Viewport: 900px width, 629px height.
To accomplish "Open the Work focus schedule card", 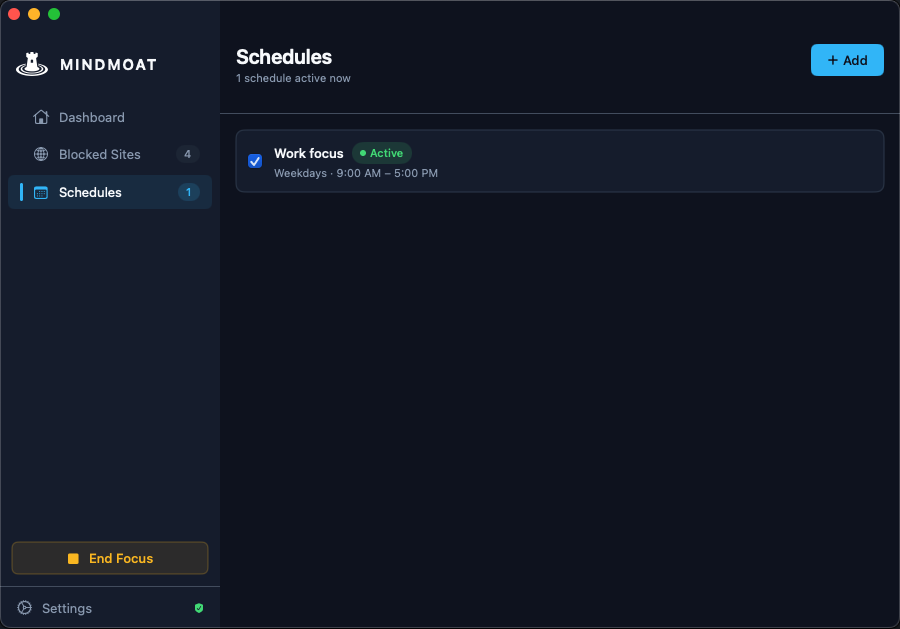I will pyautogui.click(x=560, y=160).
